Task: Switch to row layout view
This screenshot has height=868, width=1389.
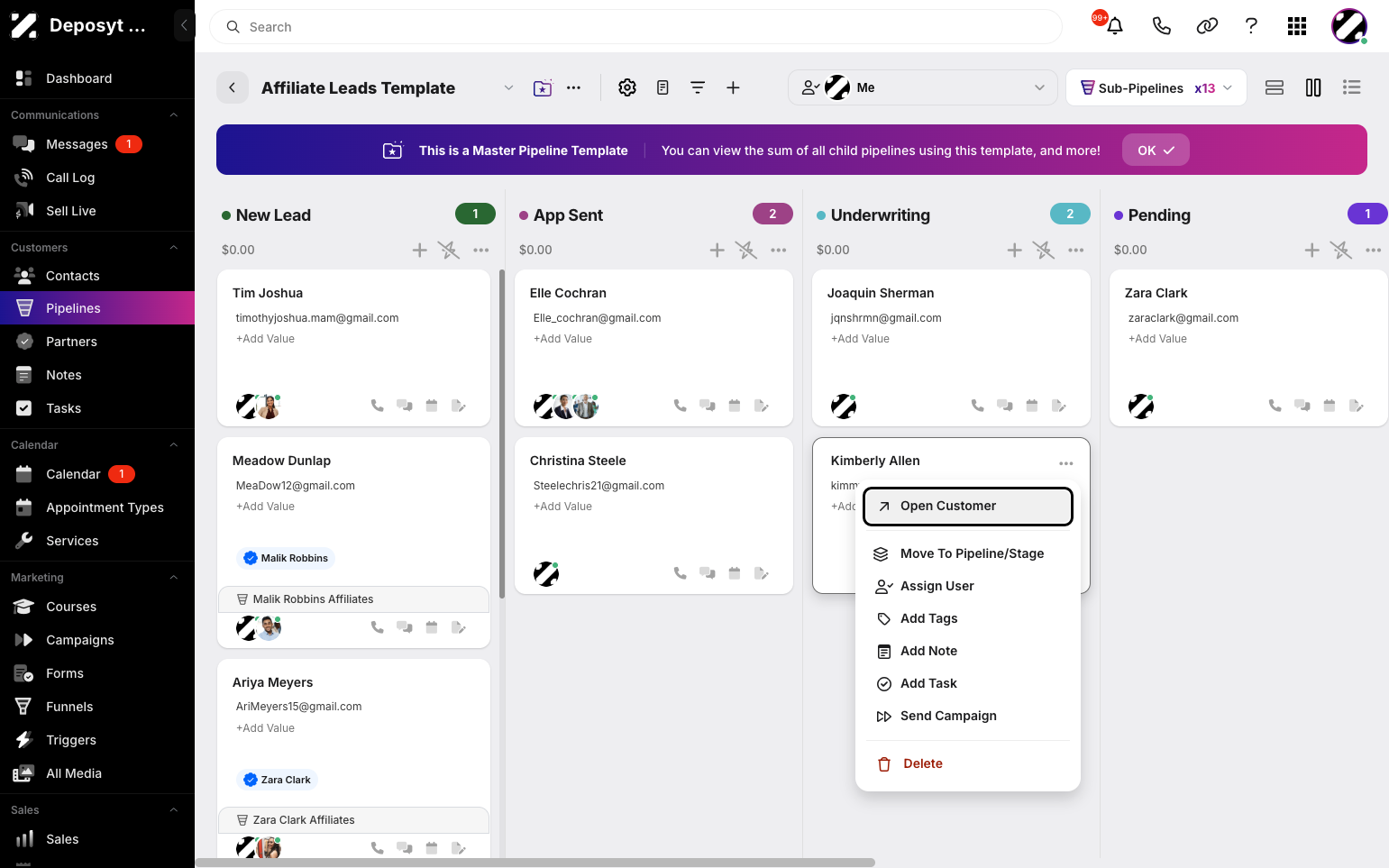Action: pyautogui.click(x=1275, y=87)
